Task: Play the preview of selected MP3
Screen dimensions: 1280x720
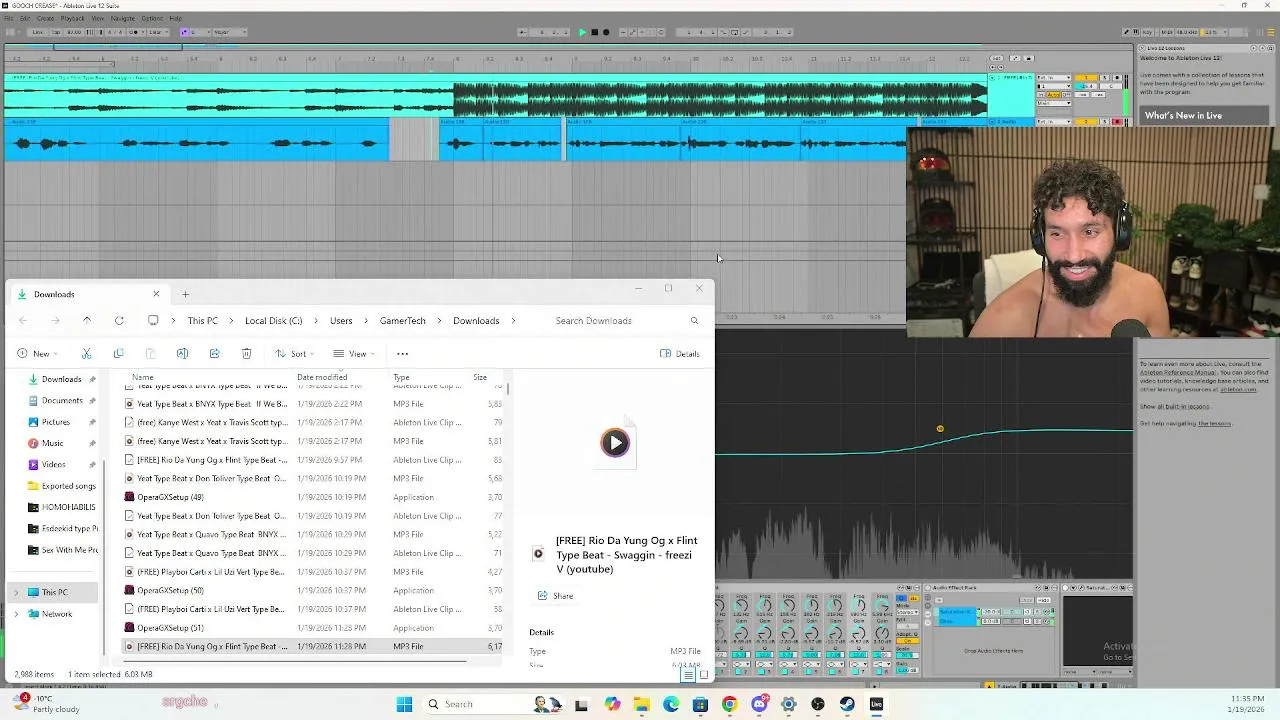Action: point(615,442)
